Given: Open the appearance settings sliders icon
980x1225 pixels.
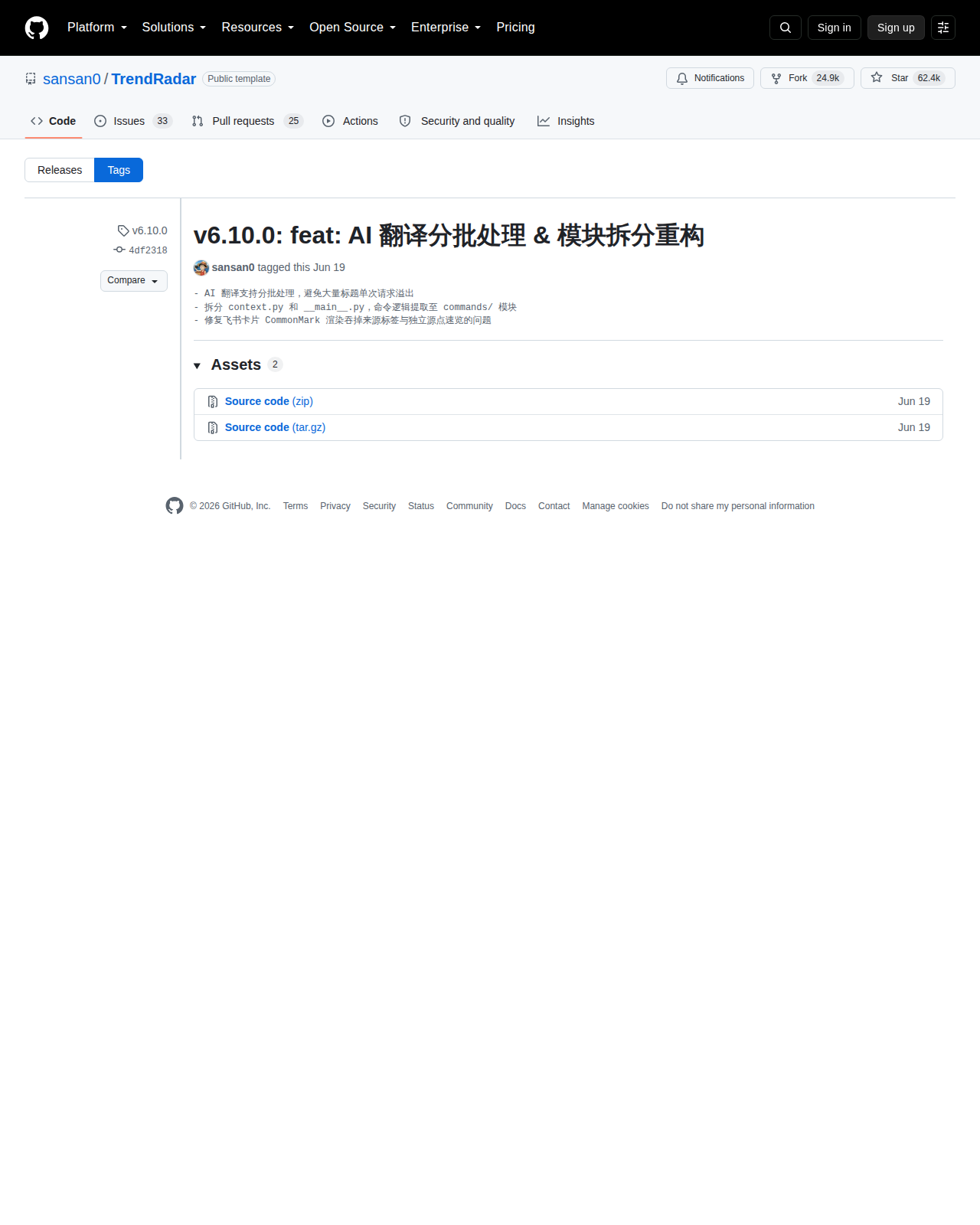Looking at the screenshot, I should 943,28.
